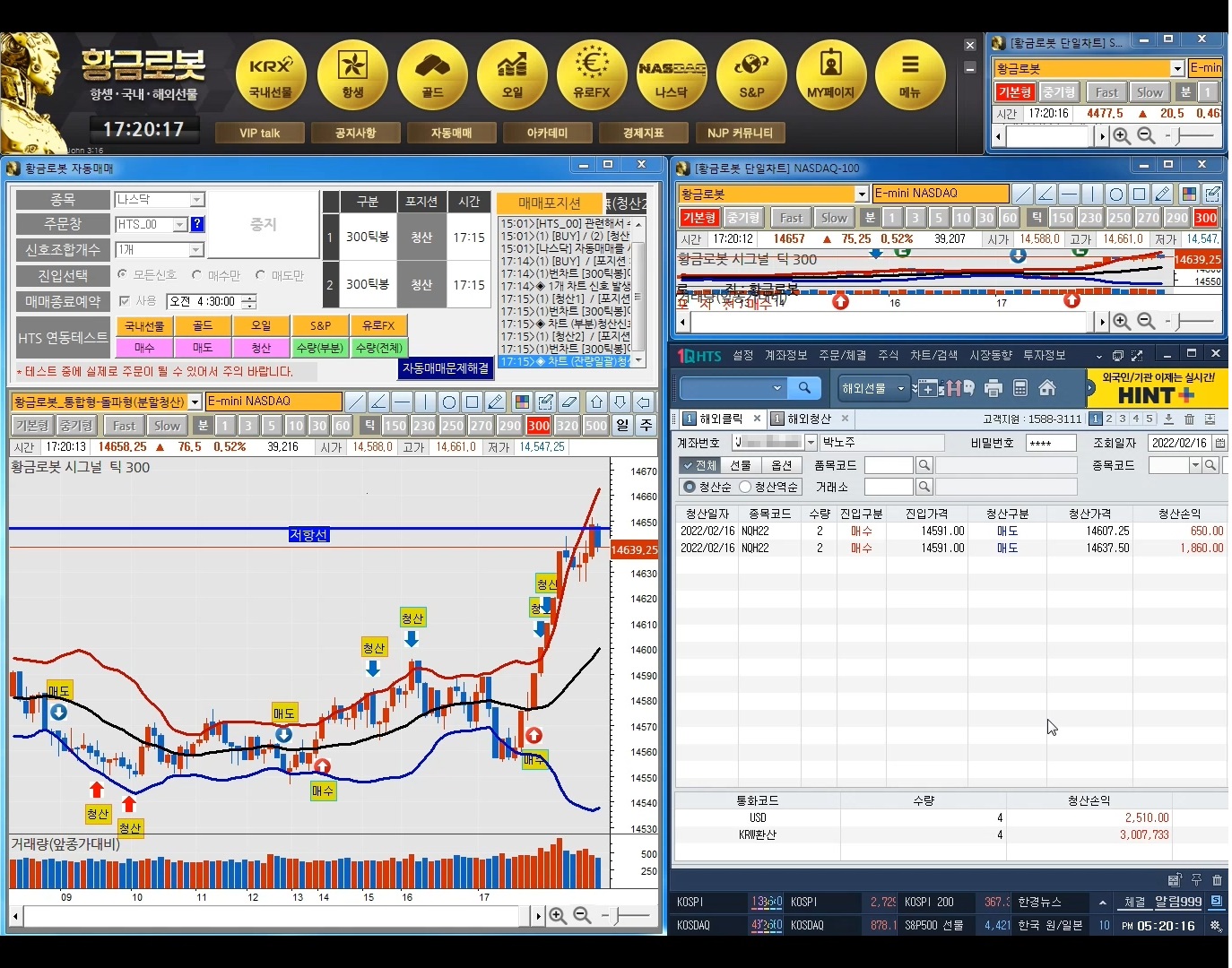Click the VIP talk button
1232x968 pixels.
[x=260, y=133]
